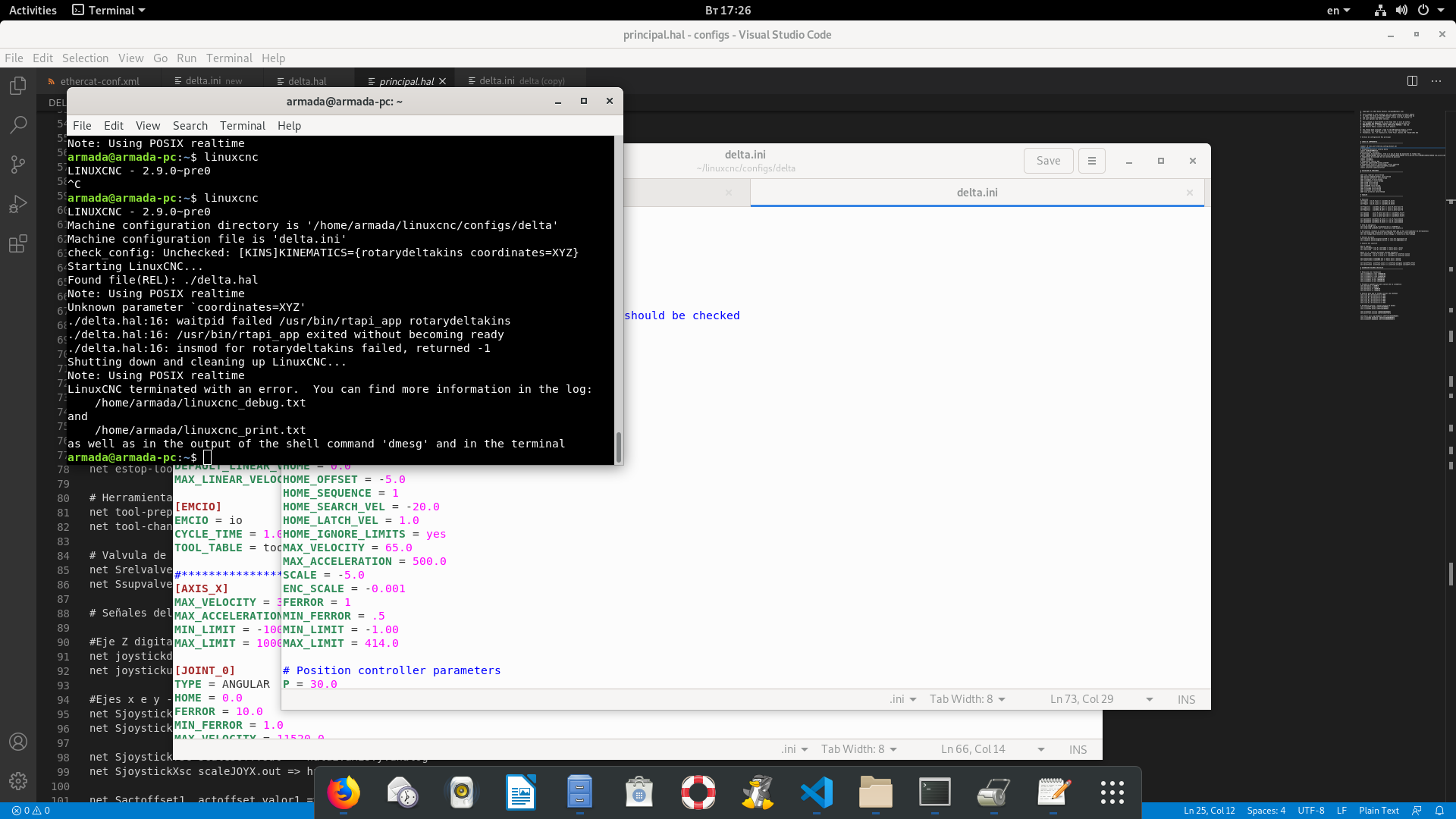This screenshot has width=1456, height=819.
Task: Open Terminal icon in the dock
Action: point(935,793)
